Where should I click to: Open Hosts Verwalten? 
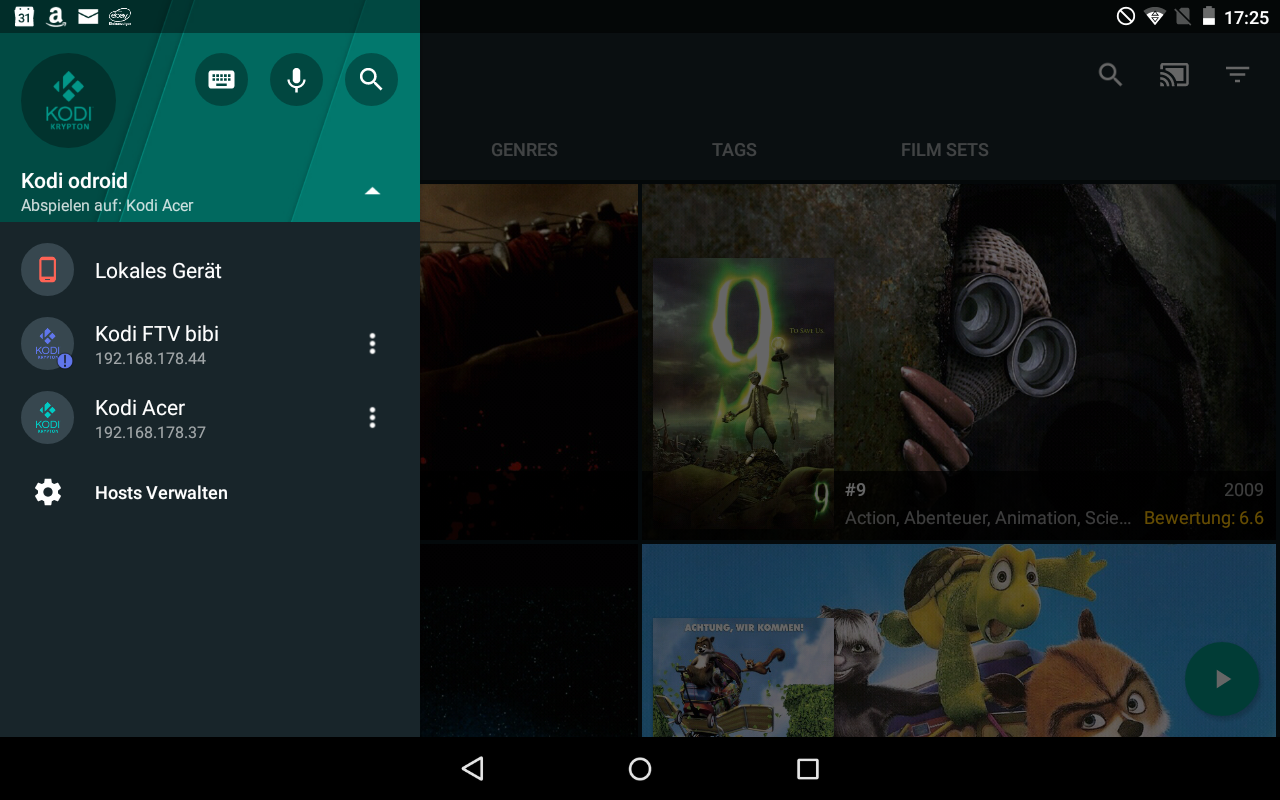click(x=210, y=492)
